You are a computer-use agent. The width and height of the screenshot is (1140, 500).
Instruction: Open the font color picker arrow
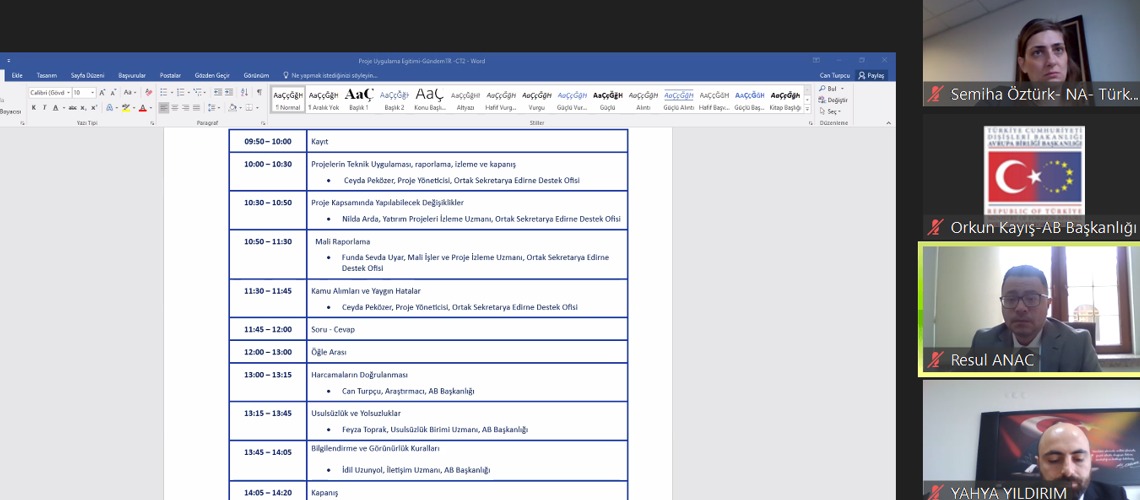(151, 108)
